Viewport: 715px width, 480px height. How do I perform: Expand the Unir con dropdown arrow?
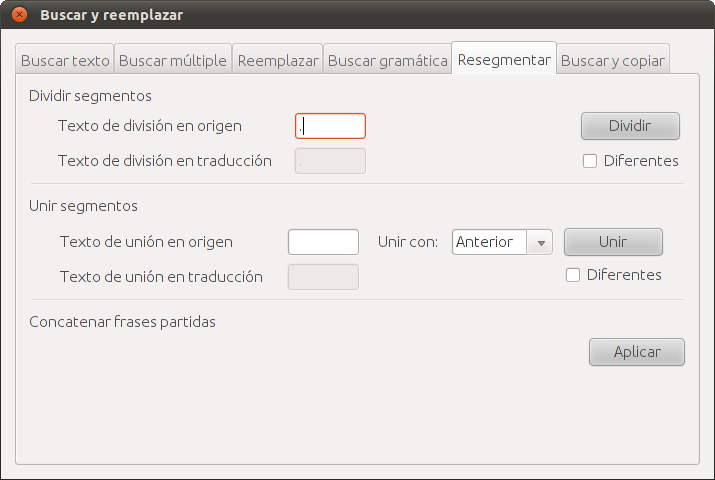tap(541, 243)
